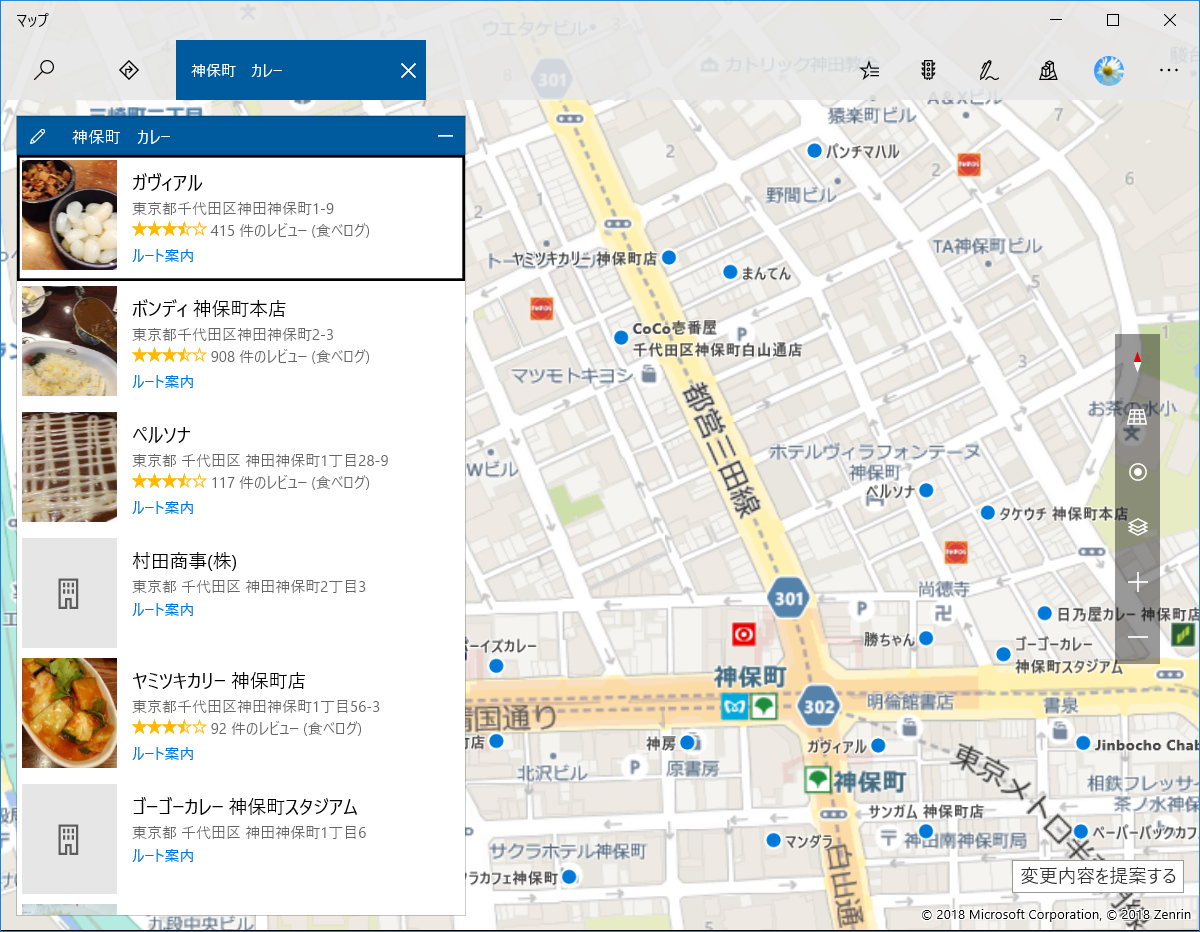Collapse the search results panel
The image size is (1200, 932).
click(449, 135)
